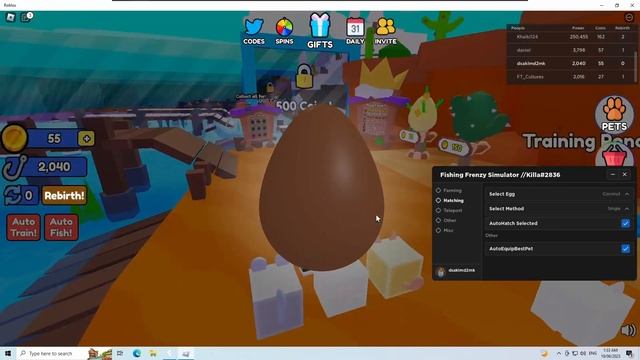This screenshot has height=360, width=640.
Task: Close the Fishing Frenzy Simulator script panel
Action: pyautogui.click(x=624, y=174)
